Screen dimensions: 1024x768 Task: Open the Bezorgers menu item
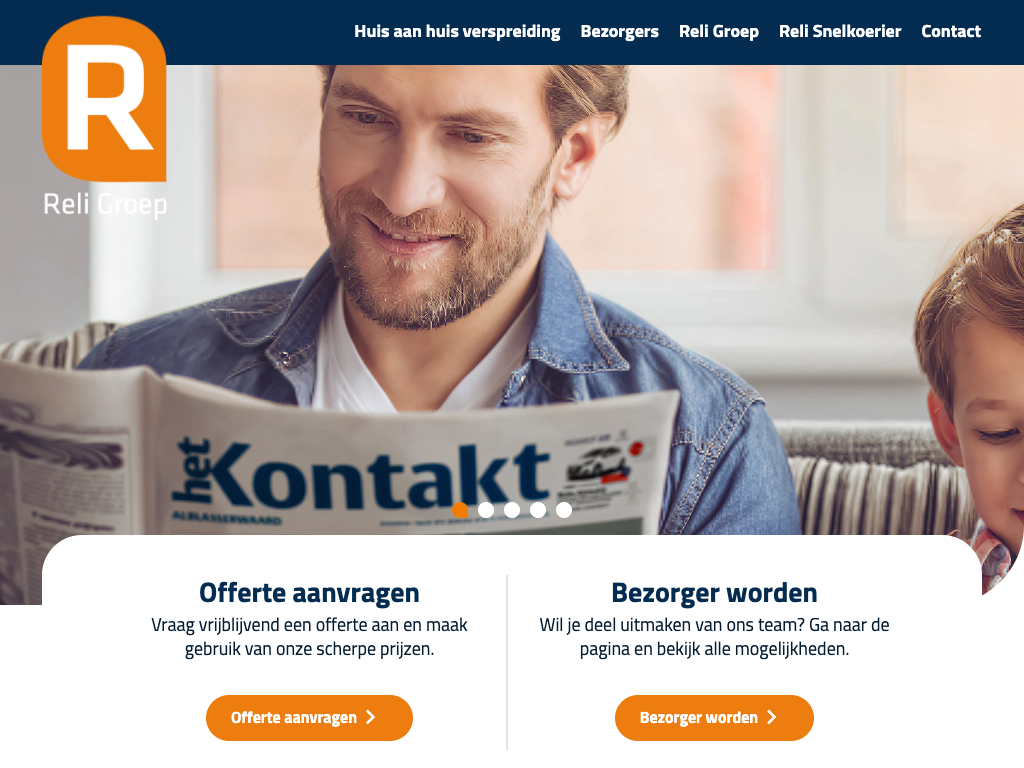tap(619, 31)
